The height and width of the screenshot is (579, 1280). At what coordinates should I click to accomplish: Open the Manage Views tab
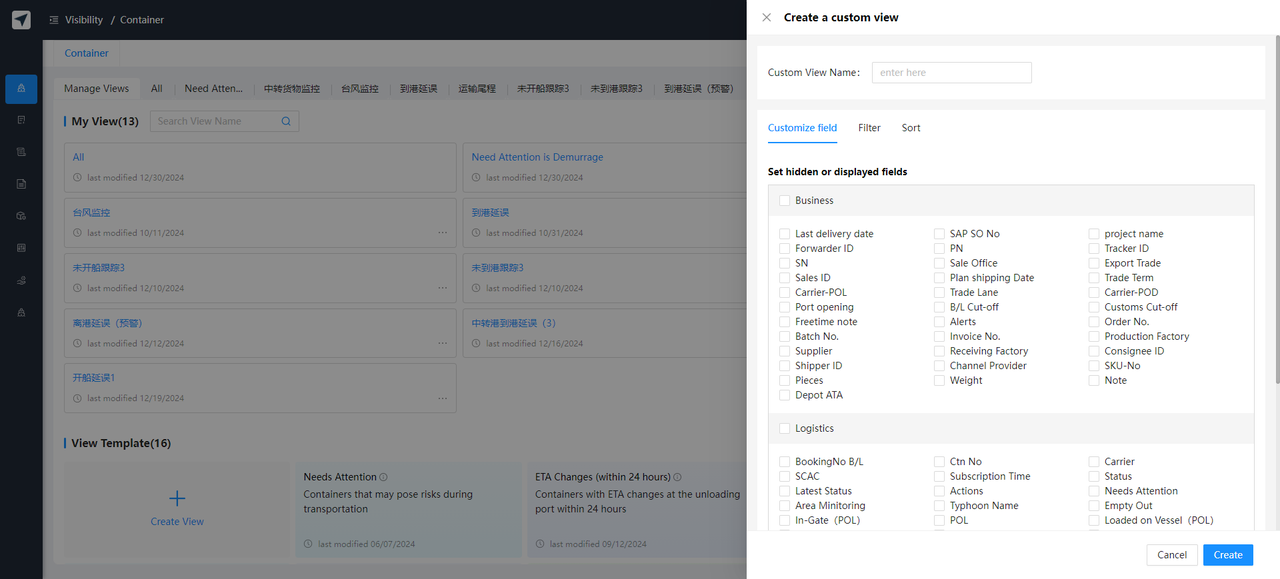pyautogui.click(x=96, y=89)
